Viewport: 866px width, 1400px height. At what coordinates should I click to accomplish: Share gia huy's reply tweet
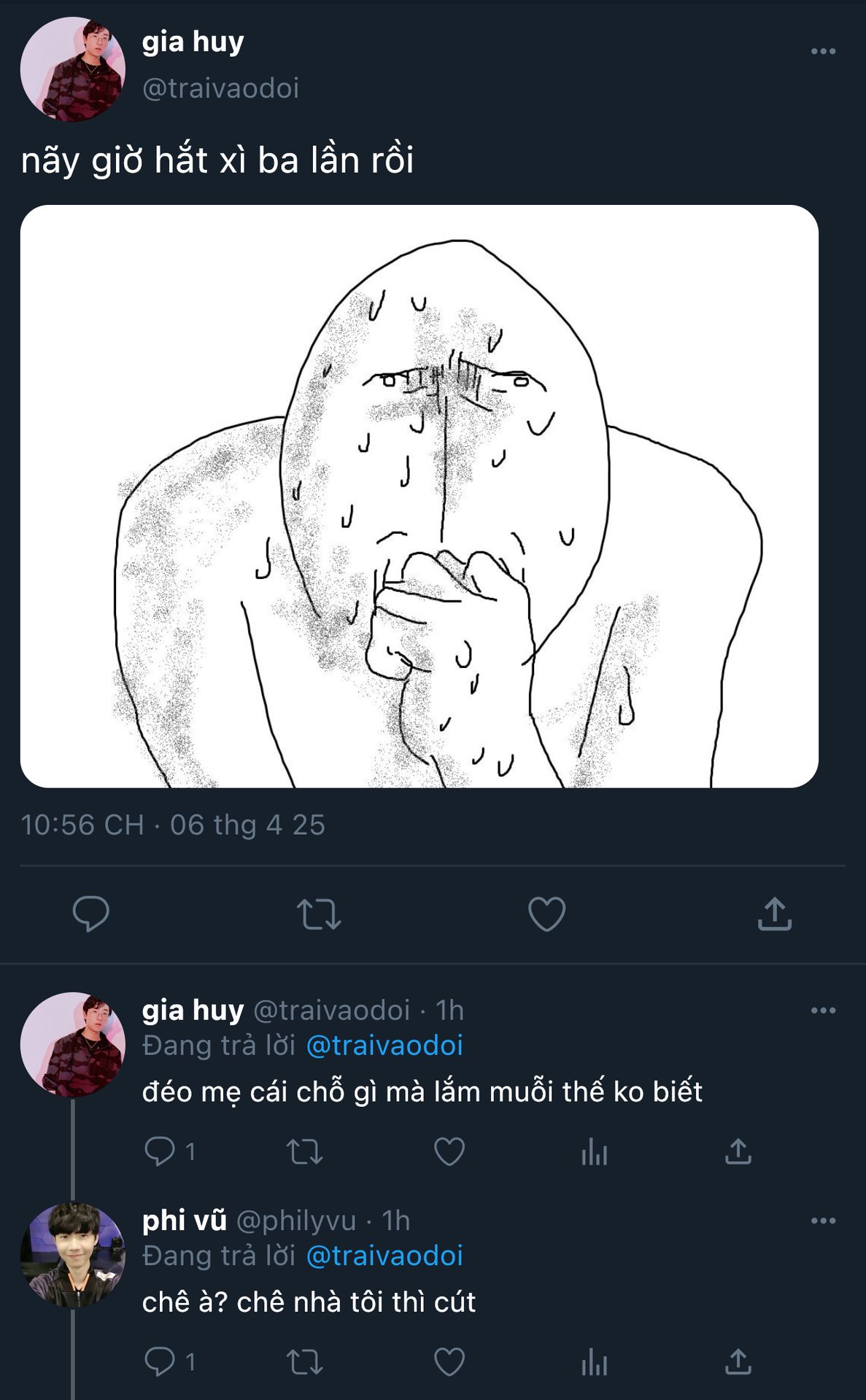(738, 1152)
